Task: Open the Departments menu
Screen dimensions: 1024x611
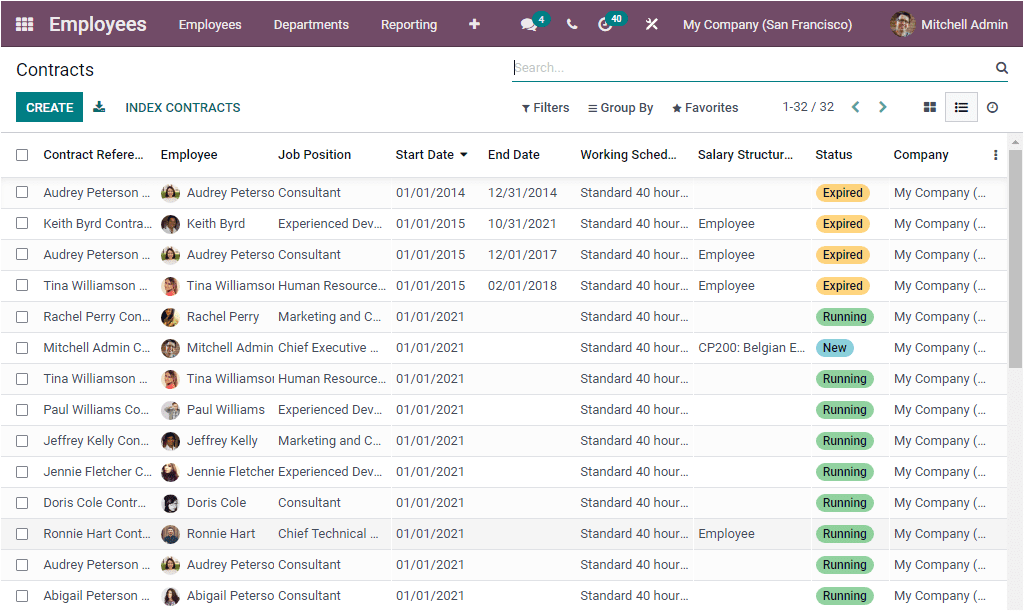Action: (x=311, y=25)
